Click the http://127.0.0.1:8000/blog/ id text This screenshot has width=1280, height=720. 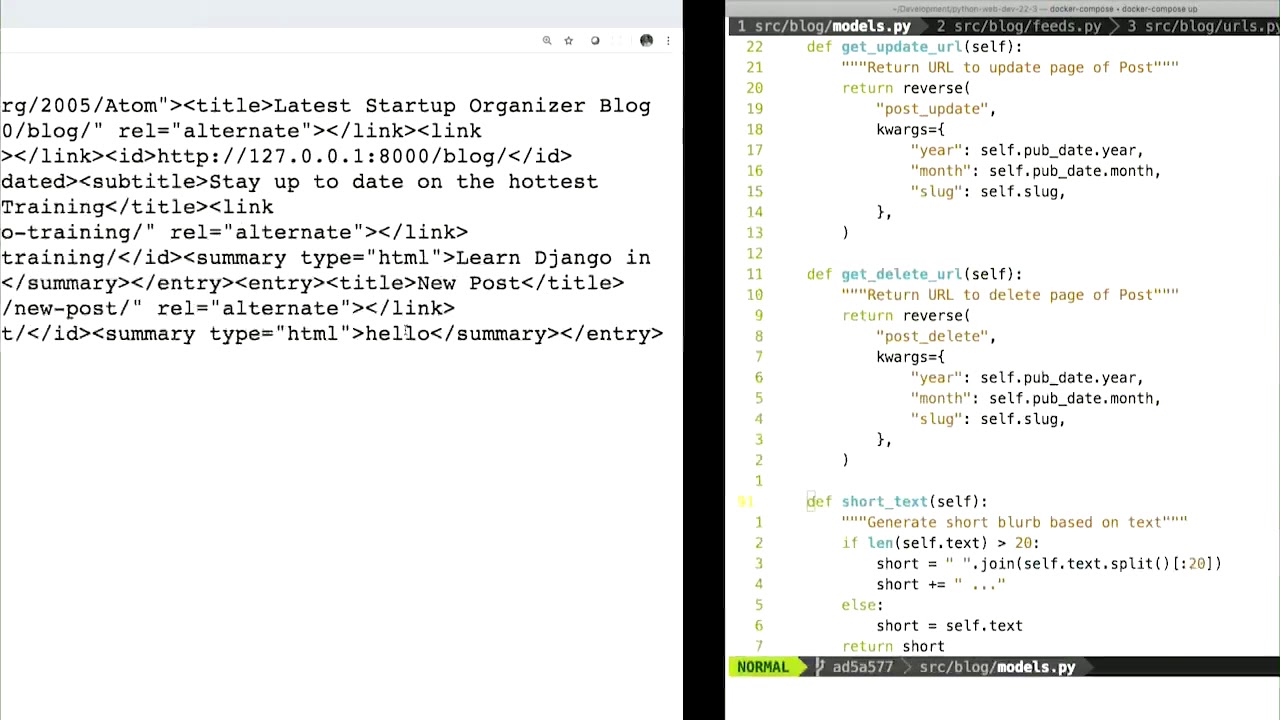click(332, 157)
